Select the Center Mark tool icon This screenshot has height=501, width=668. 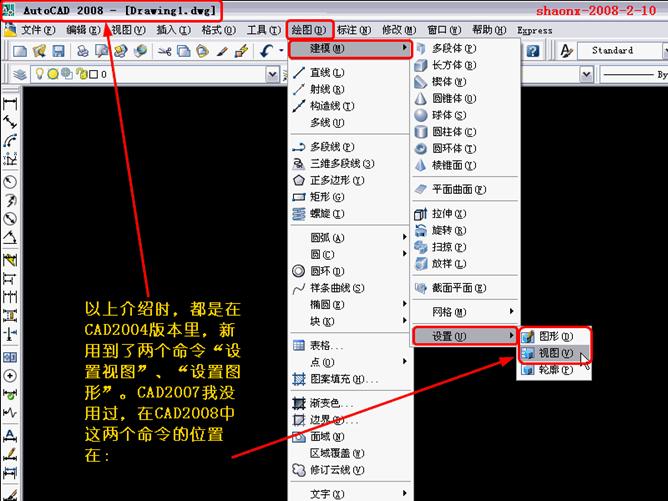click(10, 375)
